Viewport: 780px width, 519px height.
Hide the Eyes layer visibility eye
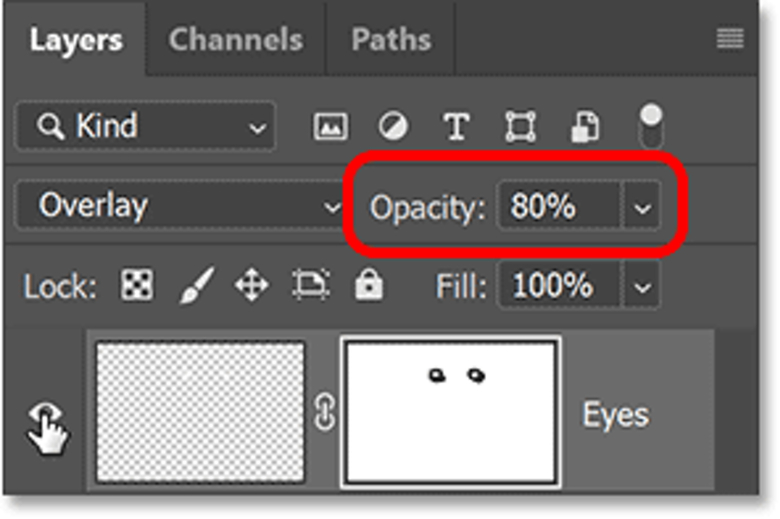[x=46, y=414]
